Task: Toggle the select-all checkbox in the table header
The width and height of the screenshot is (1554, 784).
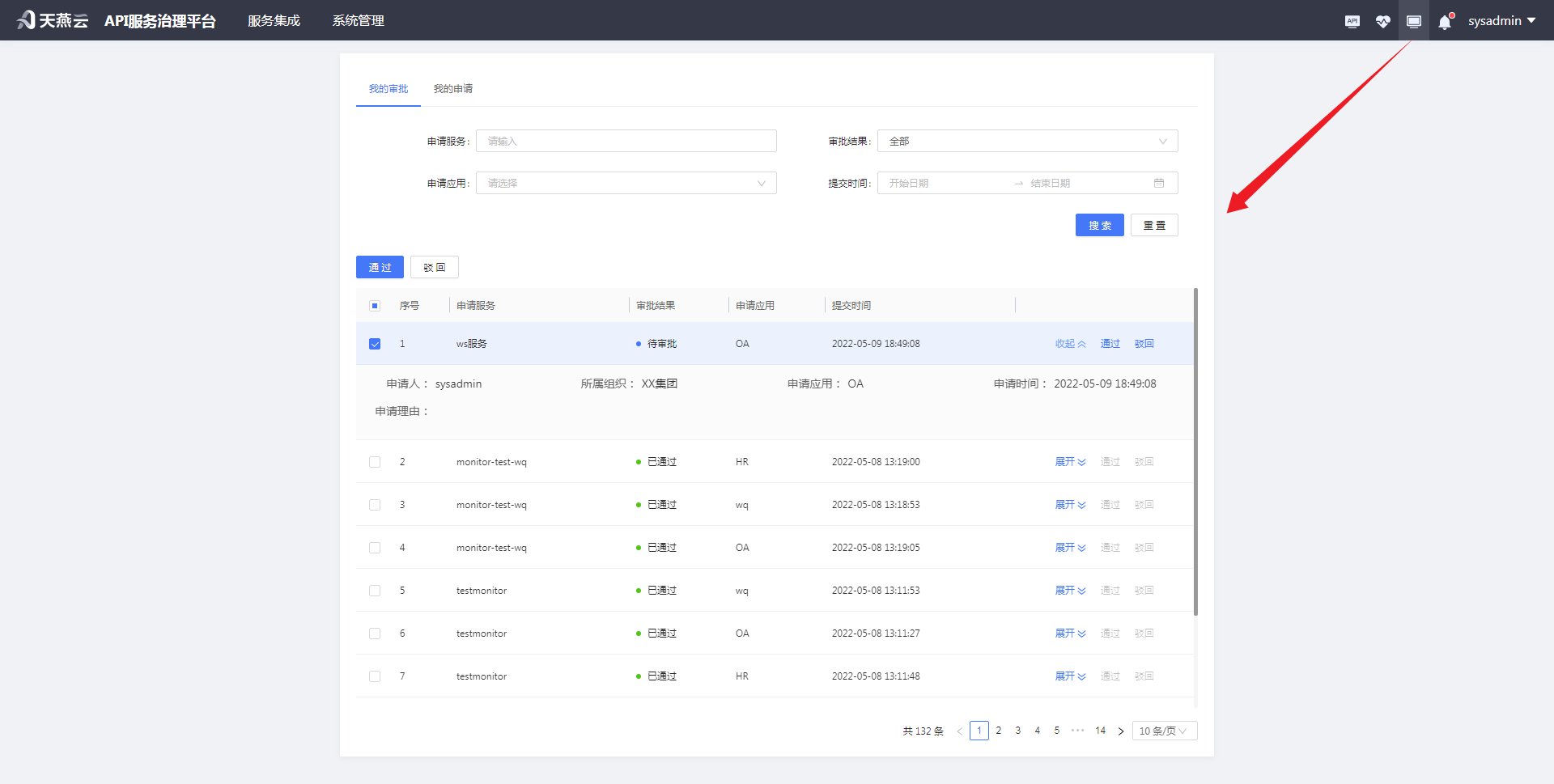Action: 375,305
